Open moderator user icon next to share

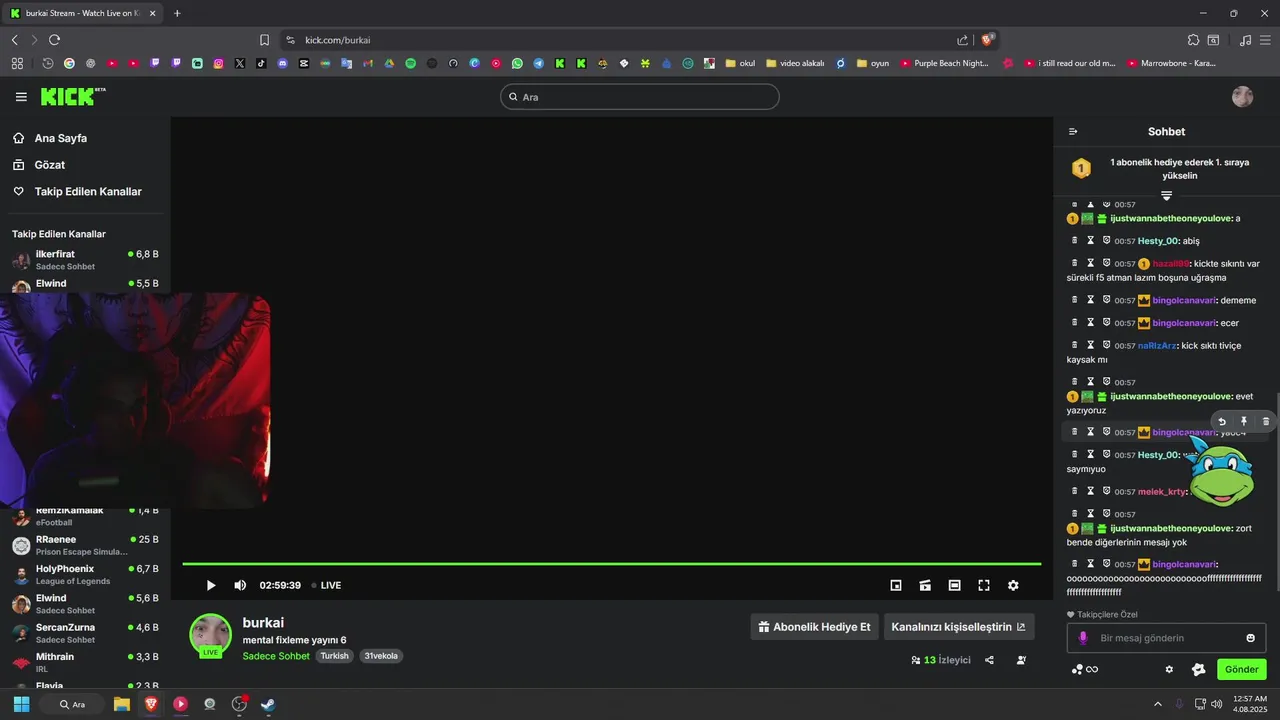pyautogui.click(x=1021, y=660)
